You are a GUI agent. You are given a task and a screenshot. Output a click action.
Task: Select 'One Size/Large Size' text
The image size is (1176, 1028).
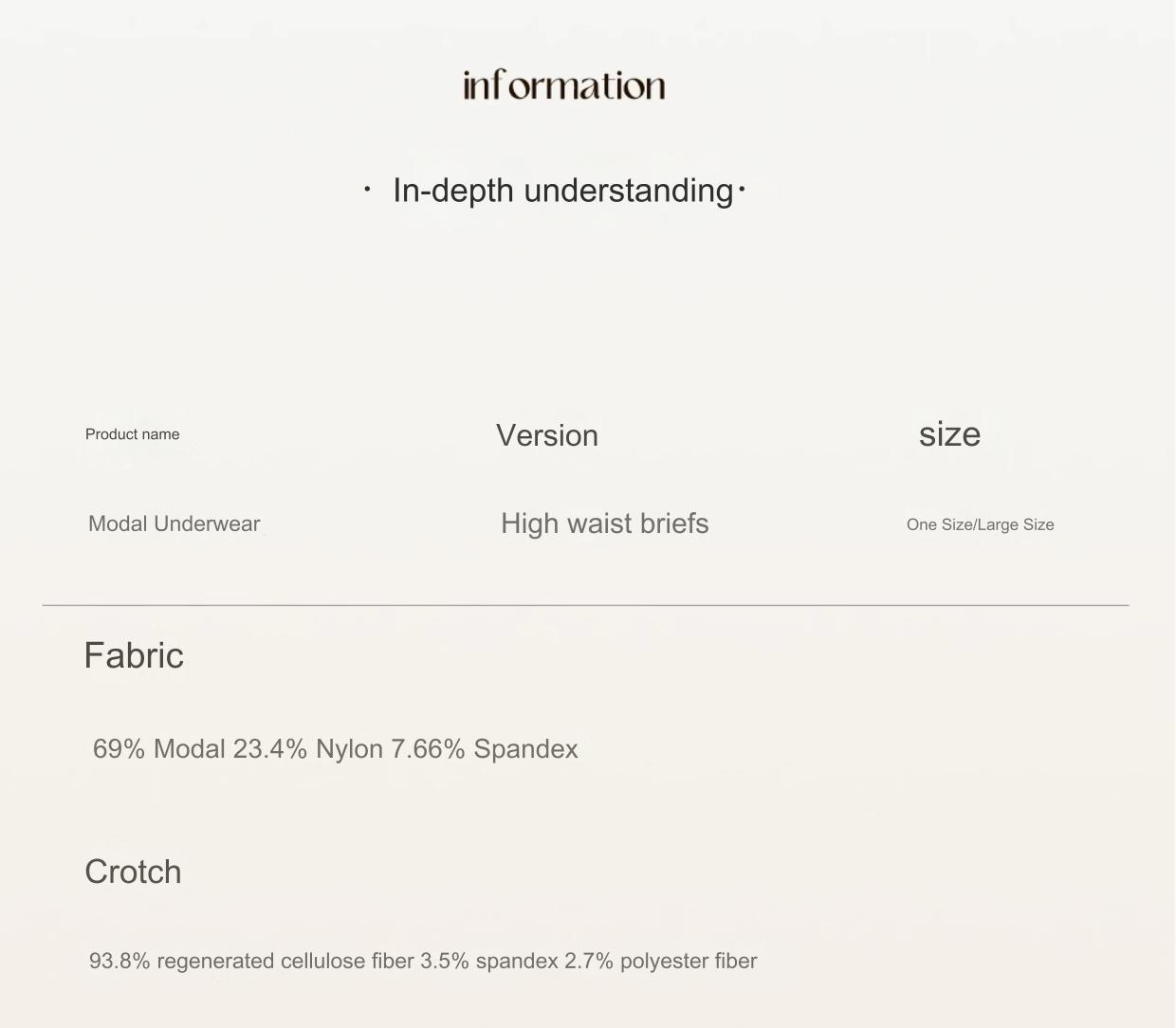pyautogui.click(x=981, y=524)
